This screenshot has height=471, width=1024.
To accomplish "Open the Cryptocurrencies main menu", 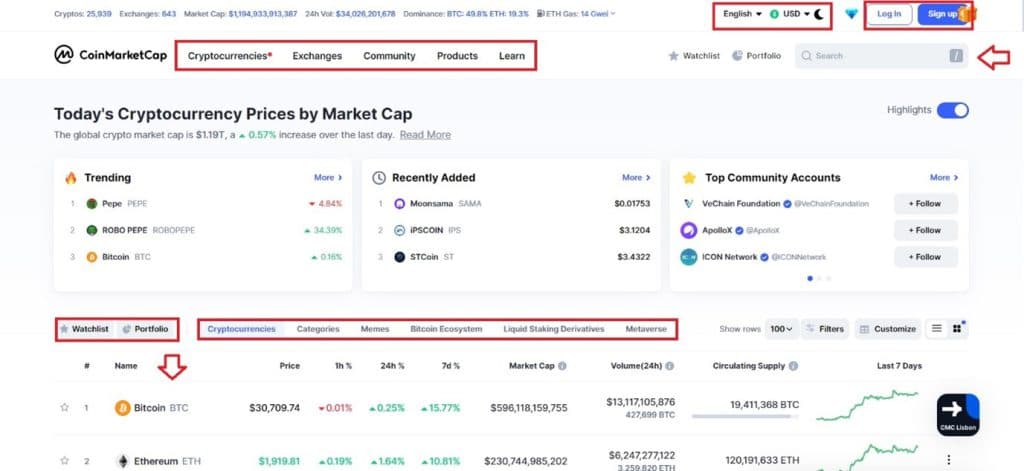I will click(x=230, y=56).
